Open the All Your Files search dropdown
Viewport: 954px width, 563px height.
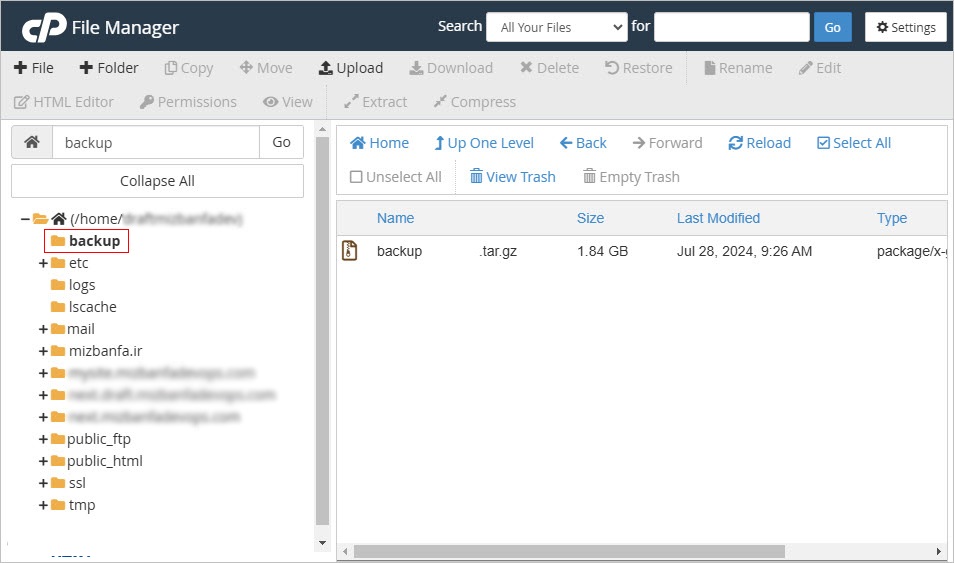(556, 27)
